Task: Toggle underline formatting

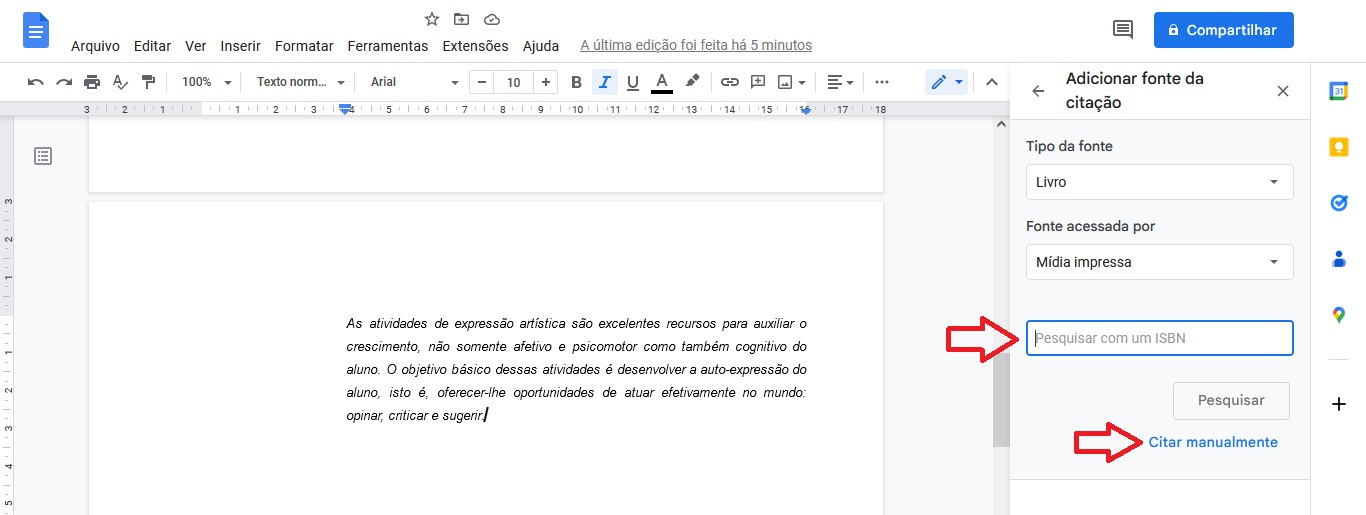Action: coord(632,82)
